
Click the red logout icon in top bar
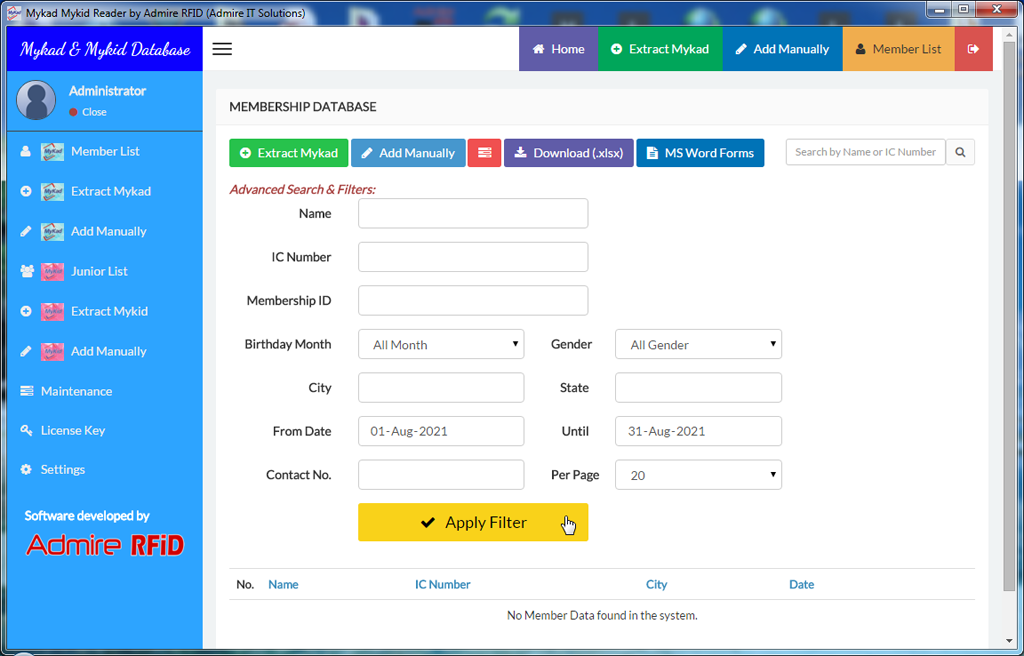click(x=973, y=49)
